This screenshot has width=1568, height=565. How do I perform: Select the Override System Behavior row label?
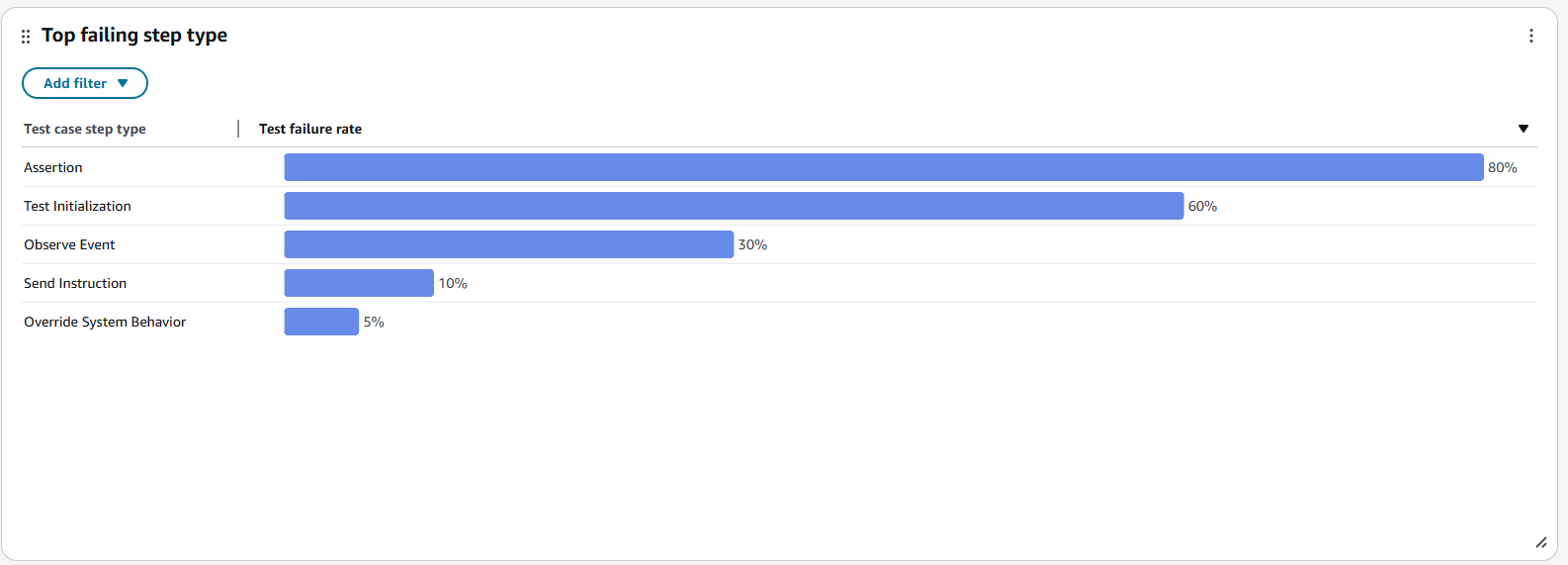pos(105,322)
